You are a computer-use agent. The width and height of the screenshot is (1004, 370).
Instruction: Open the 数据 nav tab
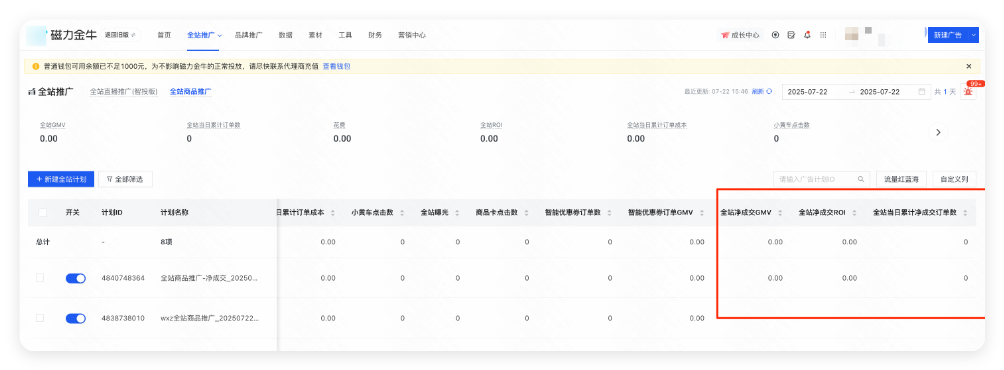tap(286, 35)
